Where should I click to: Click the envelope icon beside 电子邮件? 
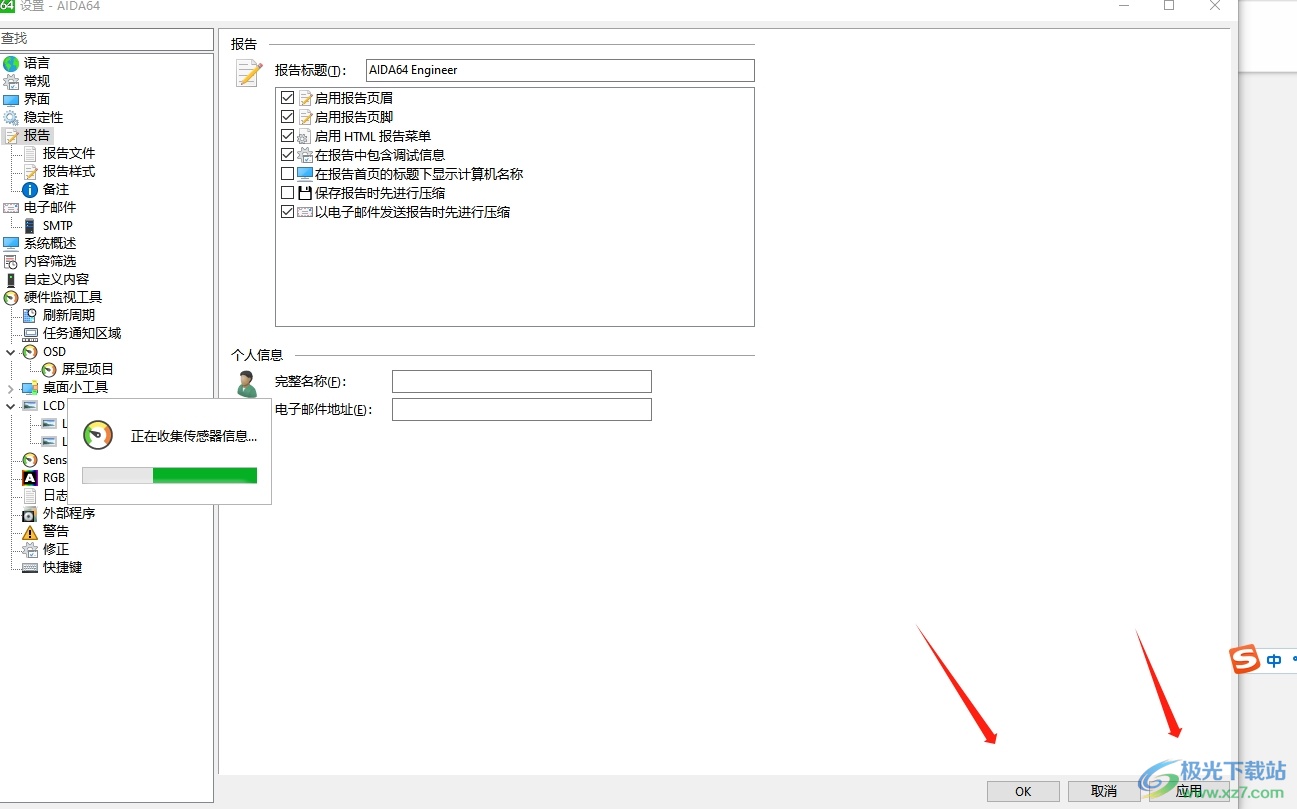point(11,207)
